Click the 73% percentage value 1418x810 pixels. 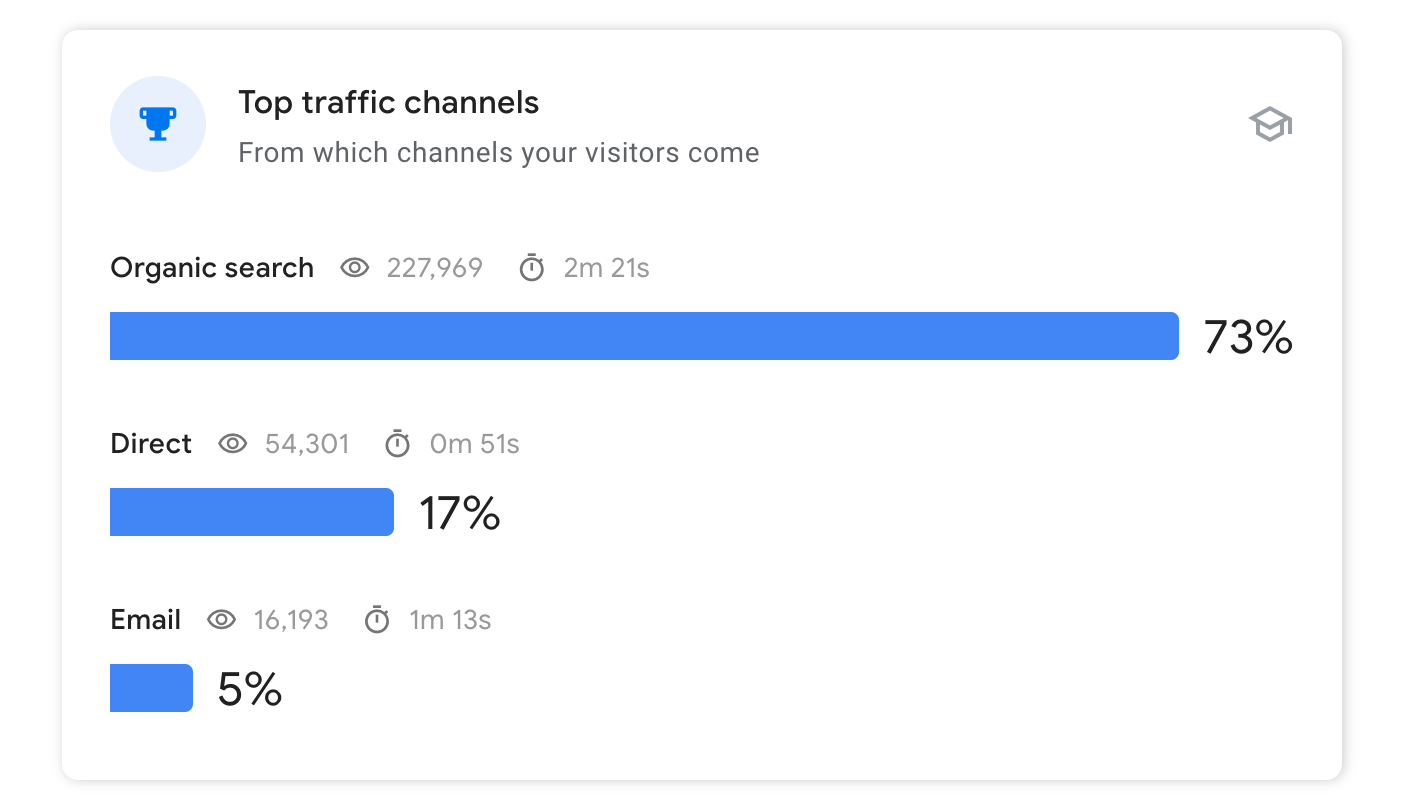(1248, 337)
